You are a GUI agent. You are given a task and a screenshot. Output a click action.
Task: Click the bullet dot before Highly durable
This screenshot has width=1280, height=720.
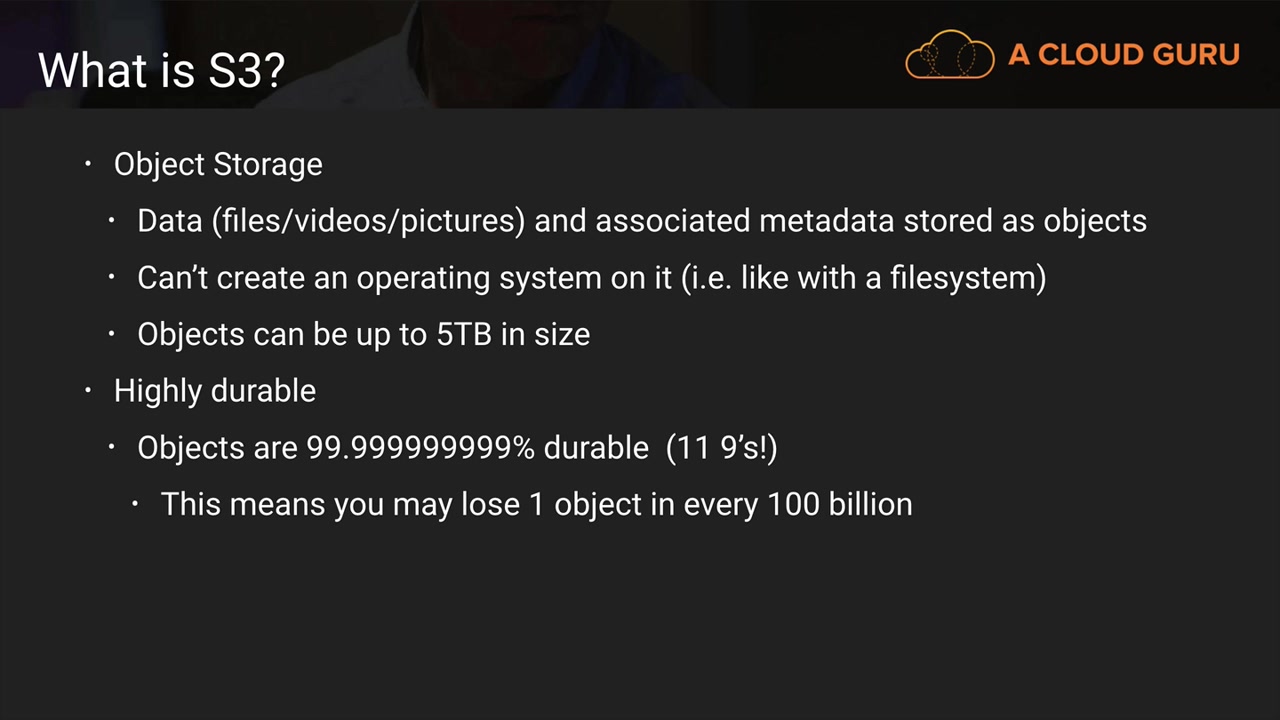point(89,389)
